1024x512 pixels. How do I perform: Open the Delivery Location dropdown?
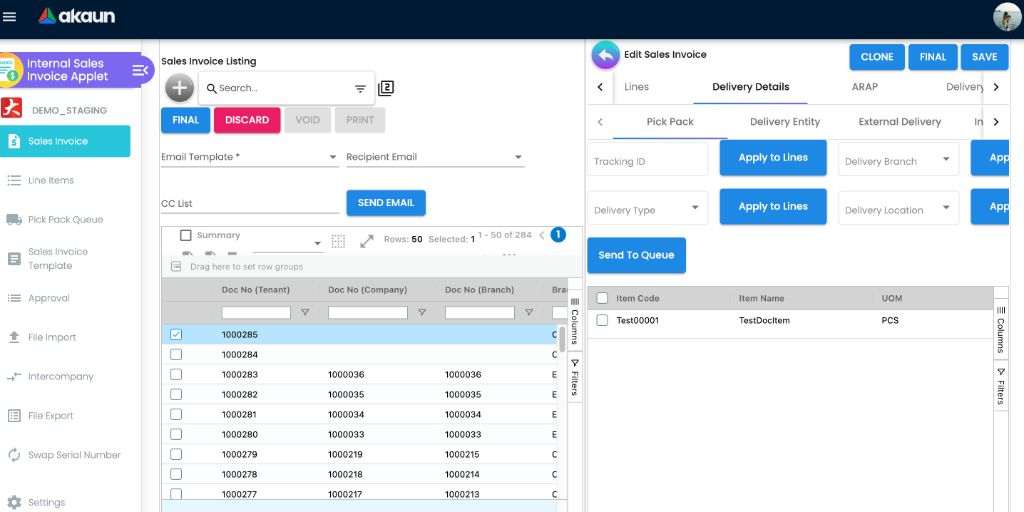point(899,208)
